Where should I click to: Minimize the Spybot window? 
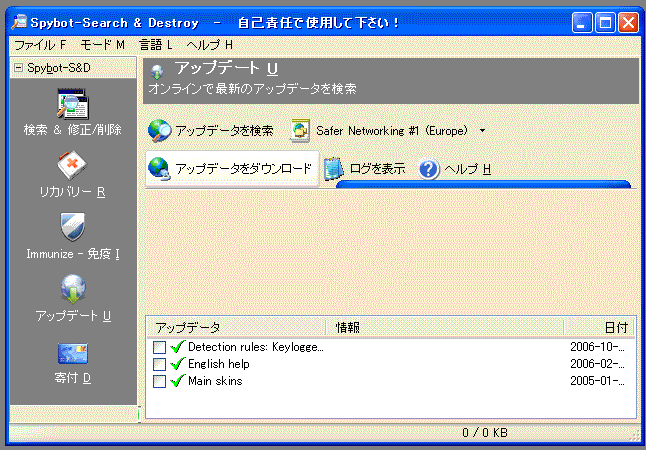point(582,22)
